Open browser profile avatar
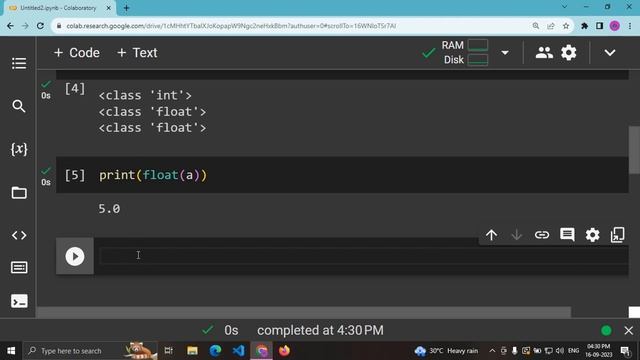 tap(615, 26)
